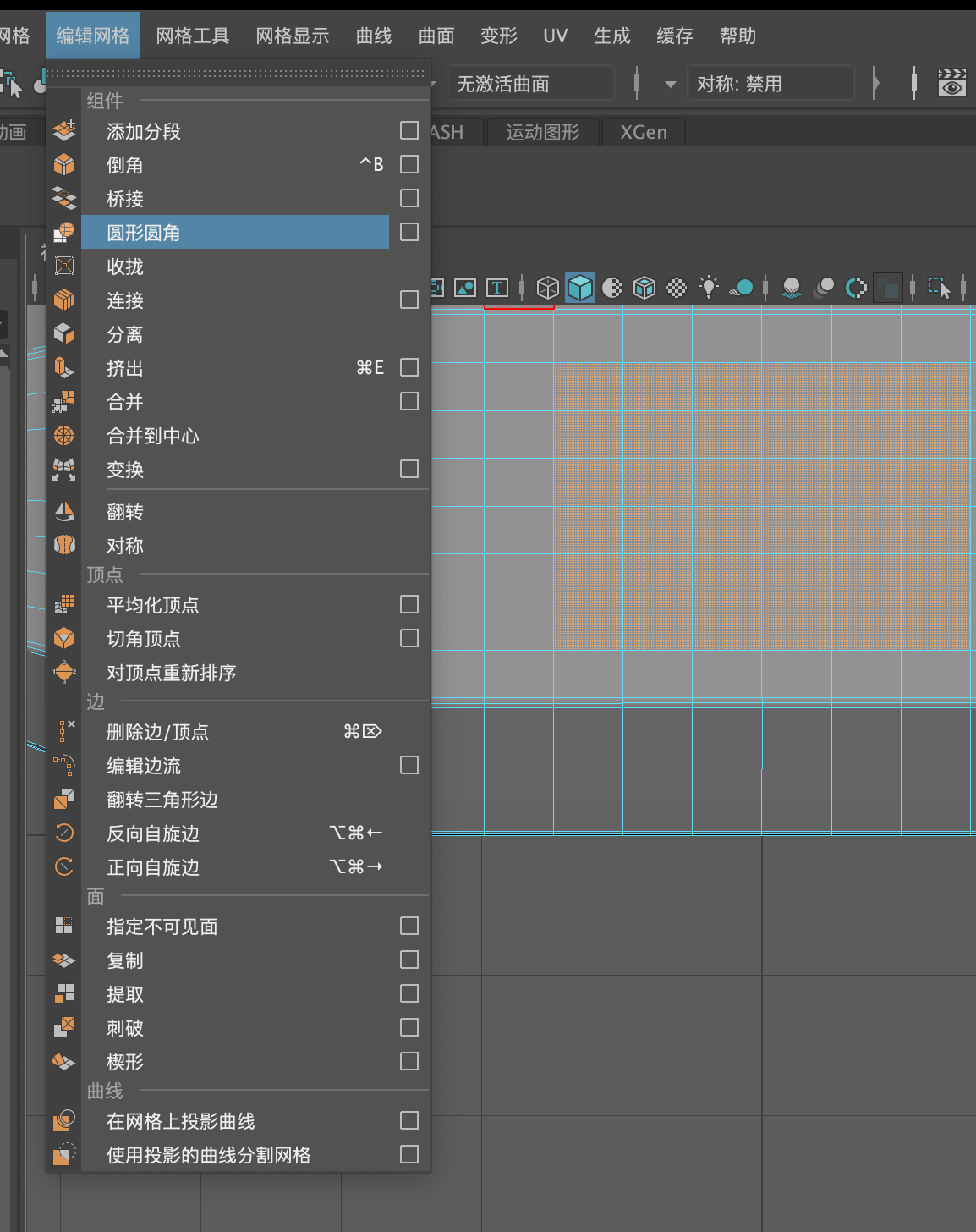The width and height of the screenshot is (976, 1232).
Task: Click the Connect (连接) menu icon
Action: [64, 300]
